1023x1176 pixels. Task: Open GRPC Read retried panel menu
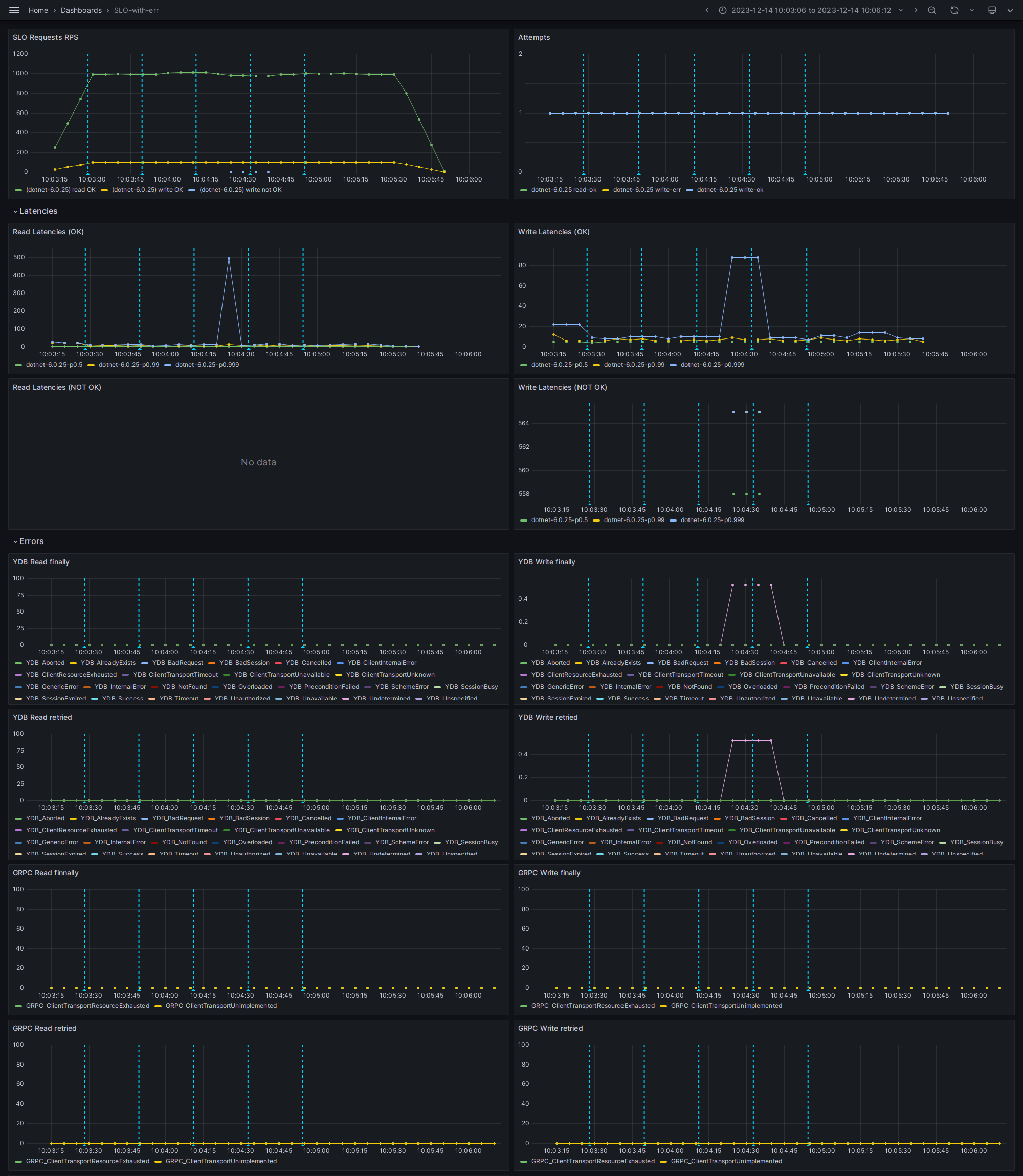click(x=45, y=1028)
